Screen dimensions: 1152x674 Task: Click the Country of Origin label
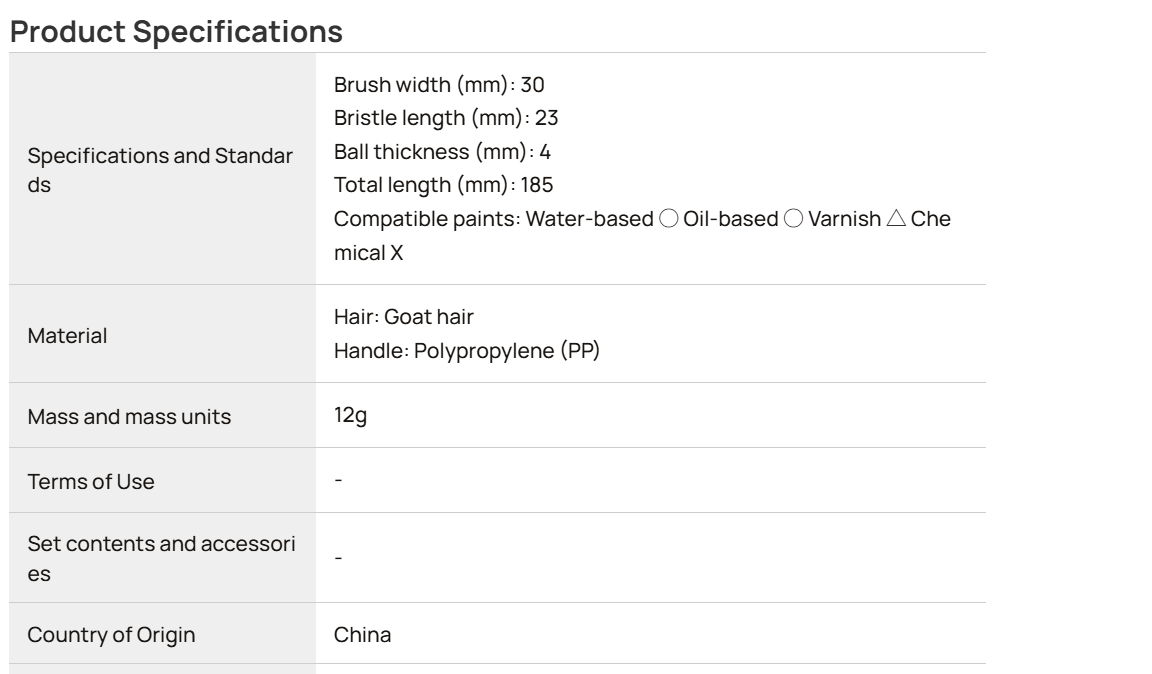tap(112, 634)
